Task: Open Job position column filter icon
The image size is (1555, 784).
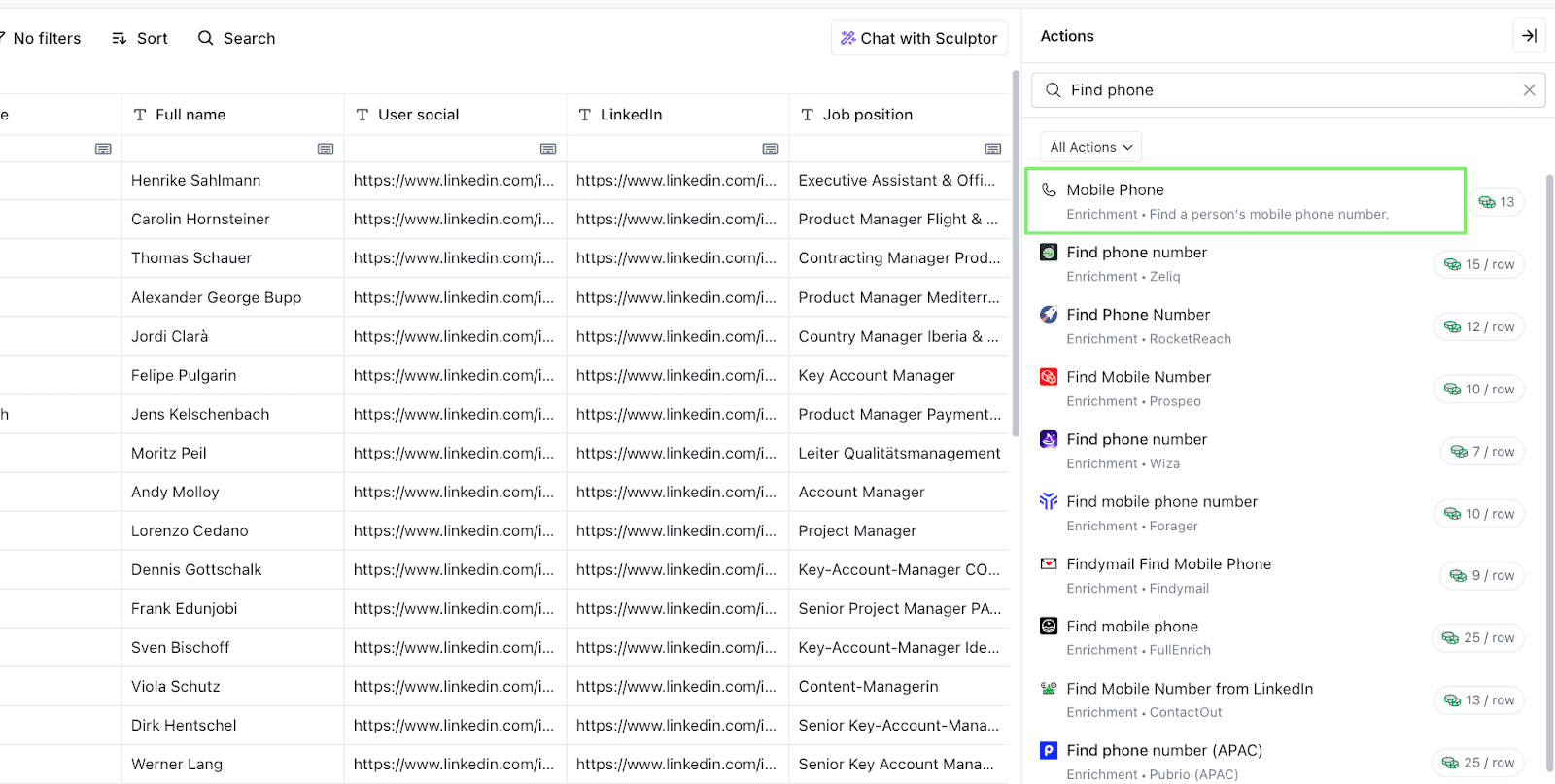Action: [992, 149]
